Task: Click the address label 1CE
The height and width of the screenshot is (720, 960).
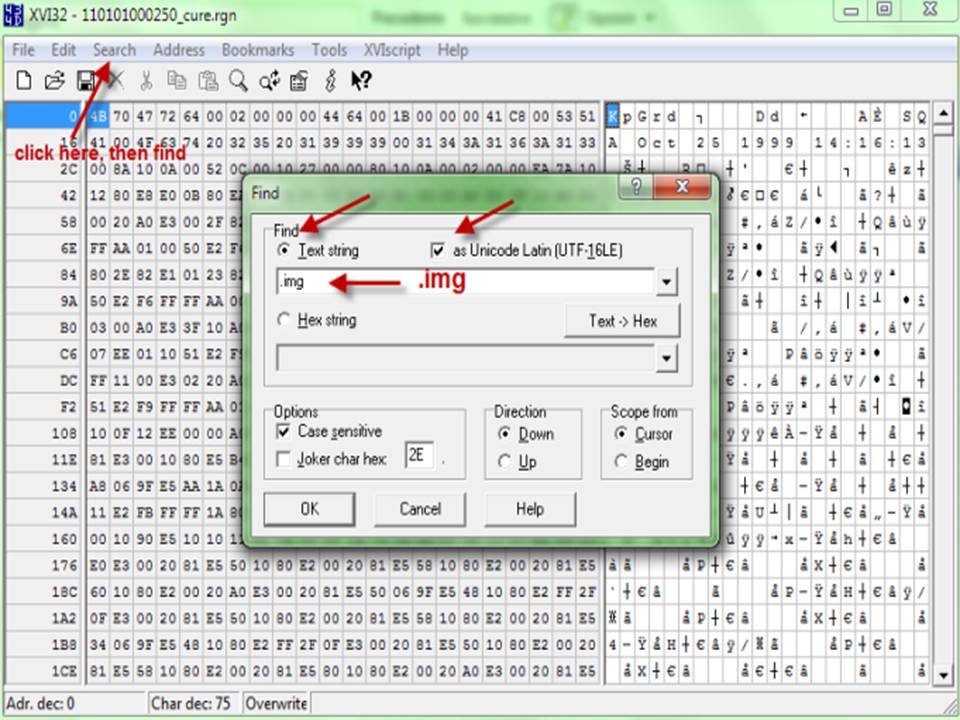Action: point(64,671)
